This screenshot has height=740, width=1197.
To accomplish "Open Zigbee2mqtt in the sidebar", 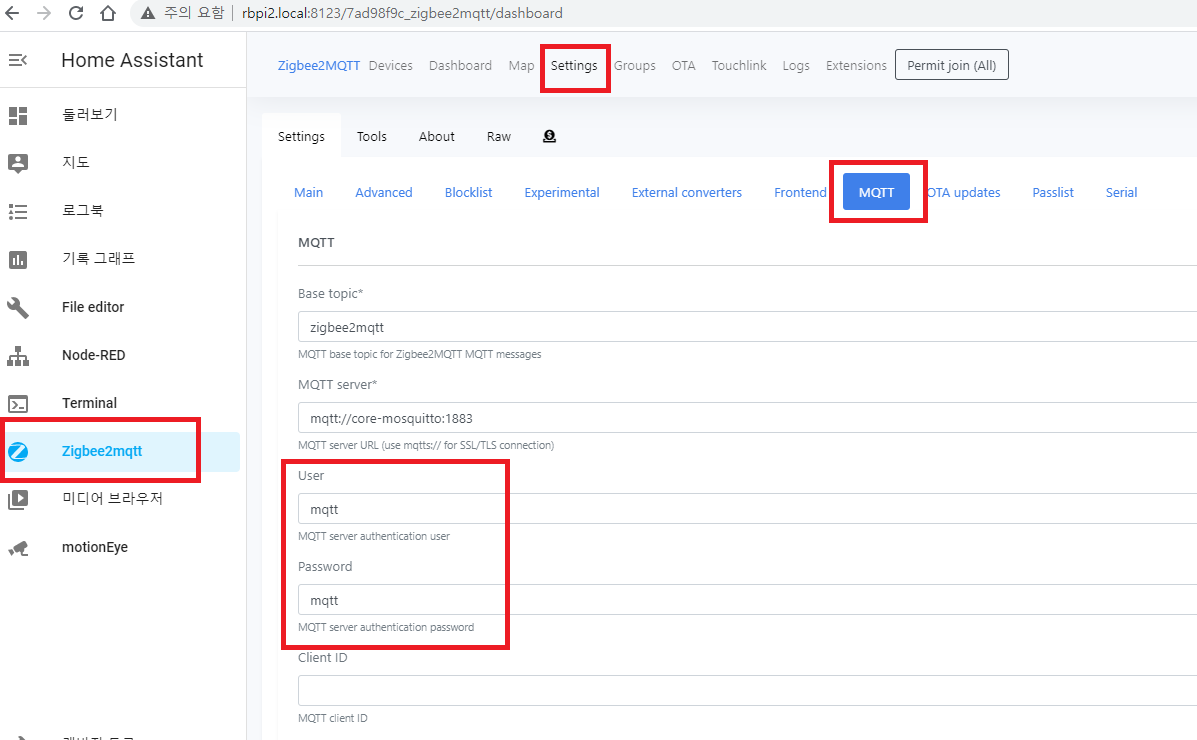I will point(122,451).
